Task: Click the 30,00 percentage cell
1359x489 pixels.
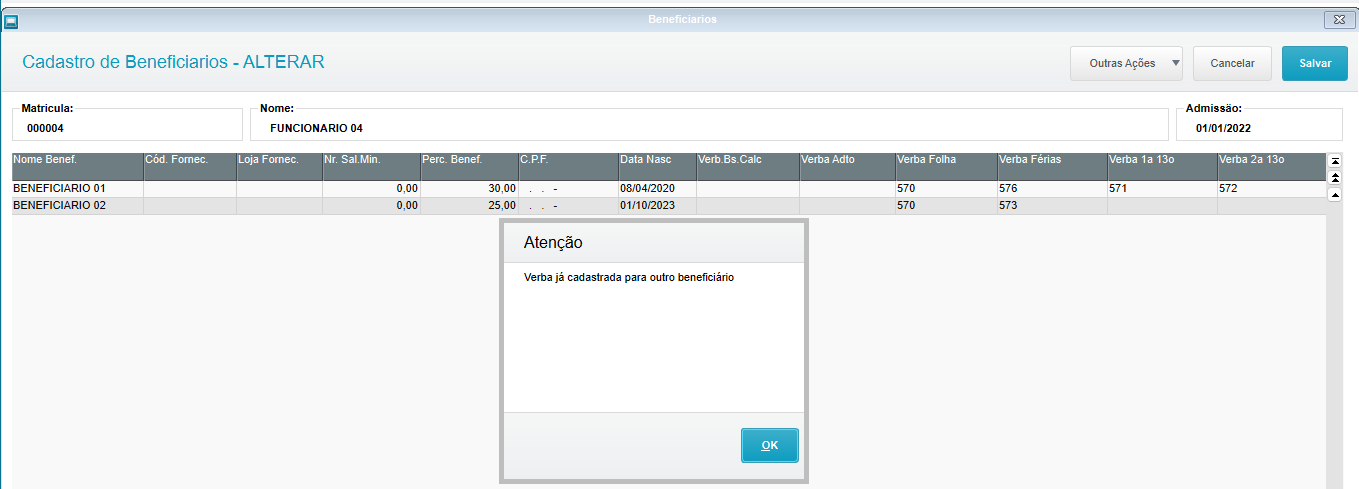Action: pos(469,188)
